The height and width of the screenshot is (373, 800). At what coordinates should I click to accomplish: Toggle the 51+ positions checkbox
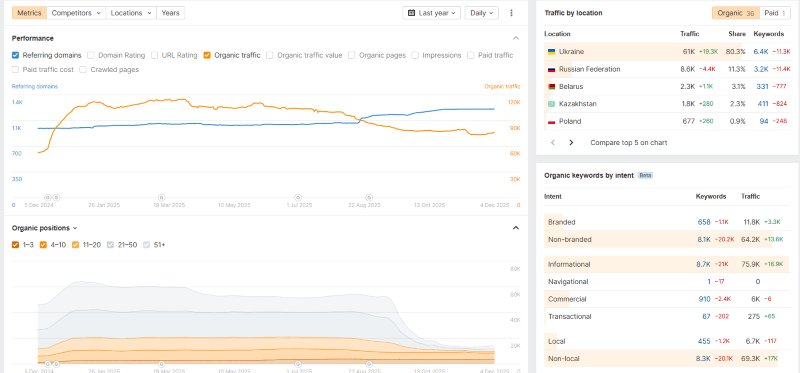point(147,245)
